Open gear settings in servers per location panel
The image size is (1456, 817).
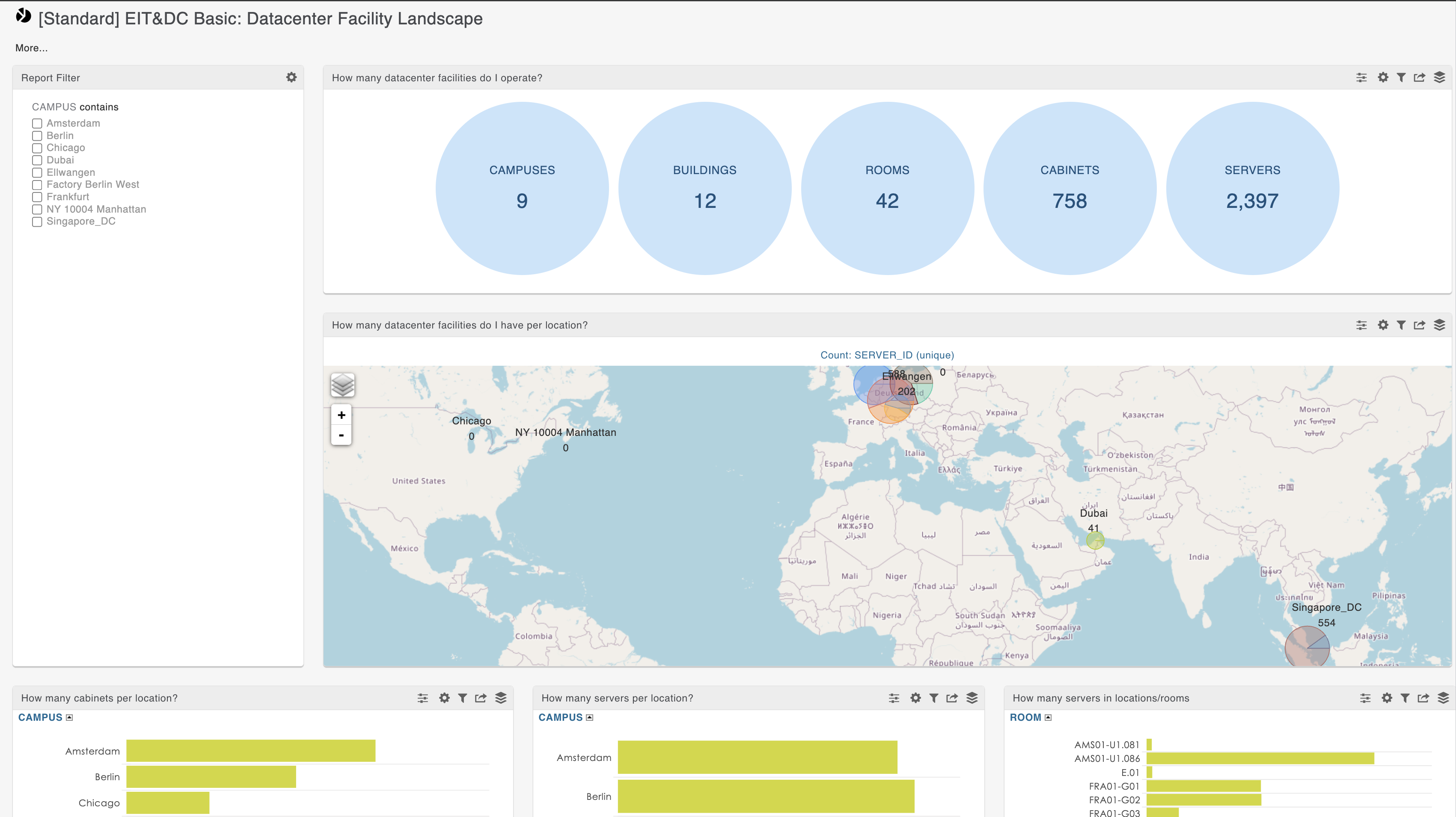(915, 698)
